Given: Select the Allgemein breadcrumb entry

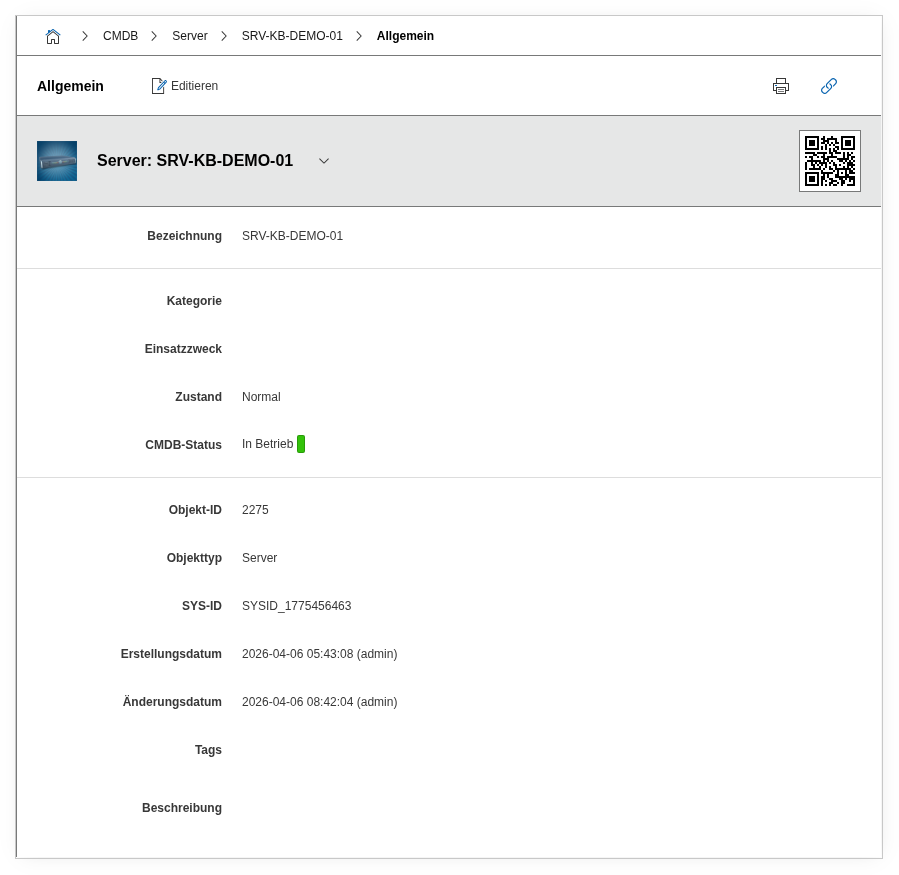Looking at the screenshot, I should click(x=405, y=36).
